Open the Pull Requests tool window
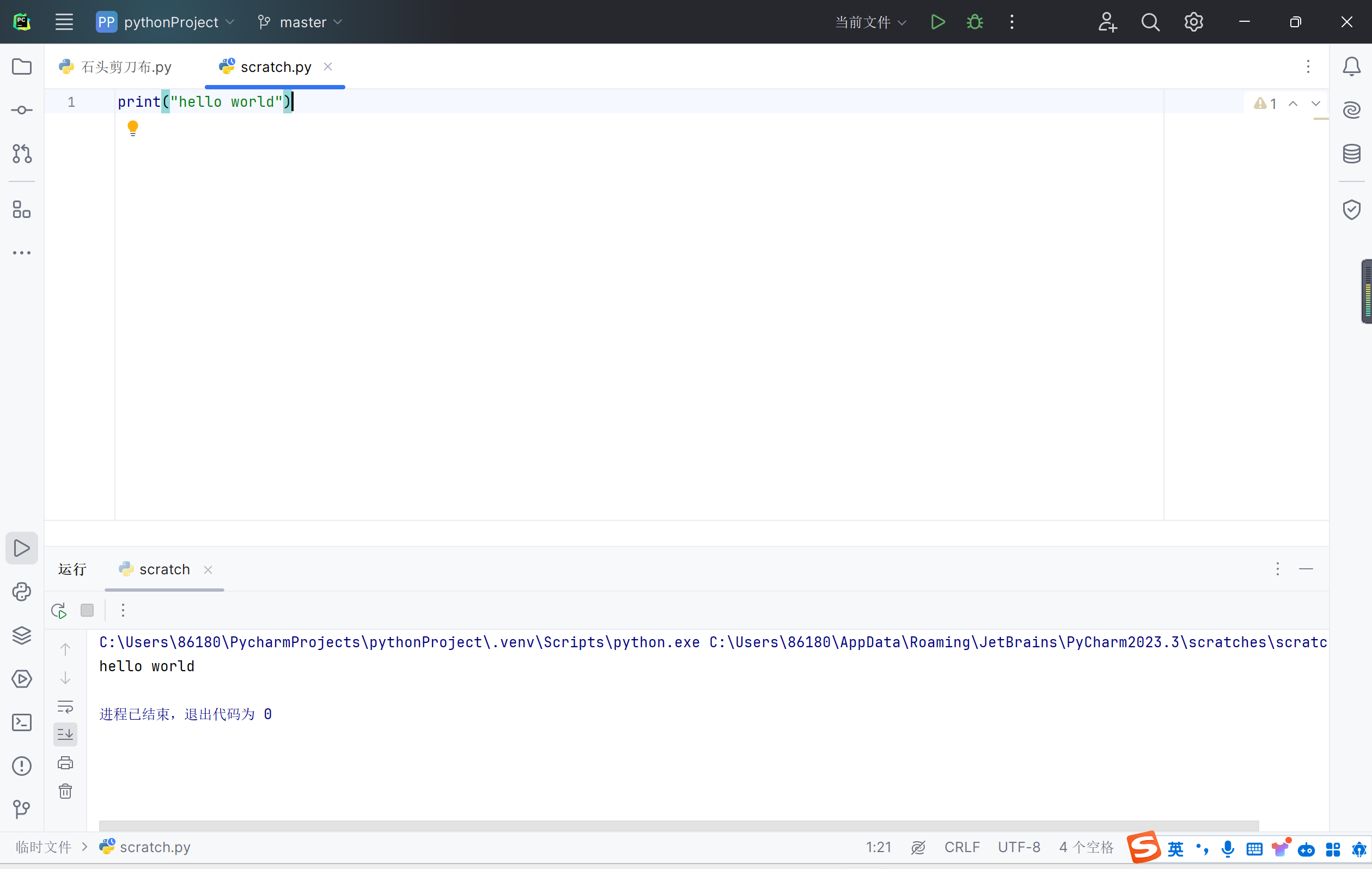 [x=22, y=153]
